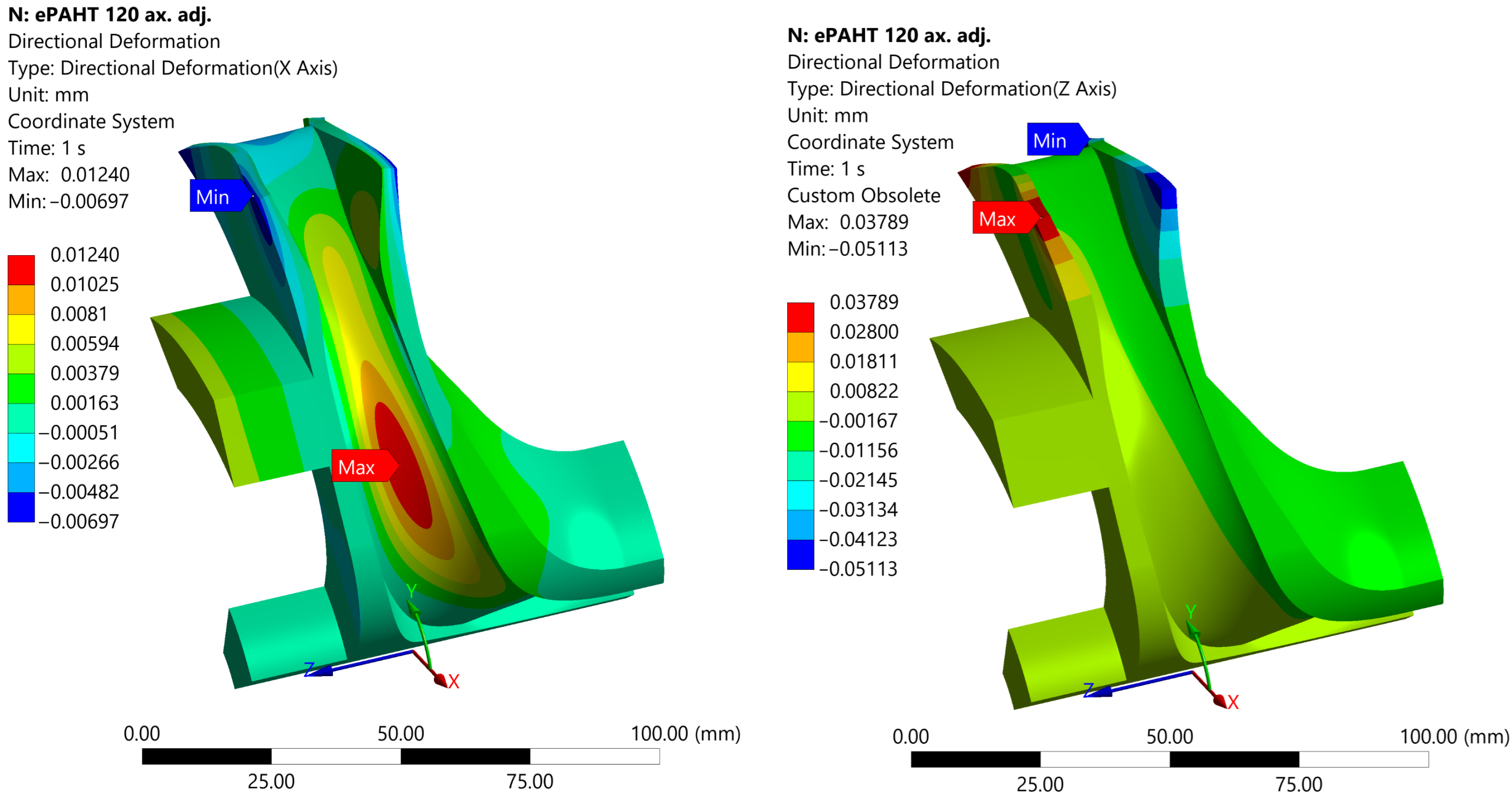Click the left scale bar ruler
Viewport: 1512px width, 796px height.
[401, 756]
